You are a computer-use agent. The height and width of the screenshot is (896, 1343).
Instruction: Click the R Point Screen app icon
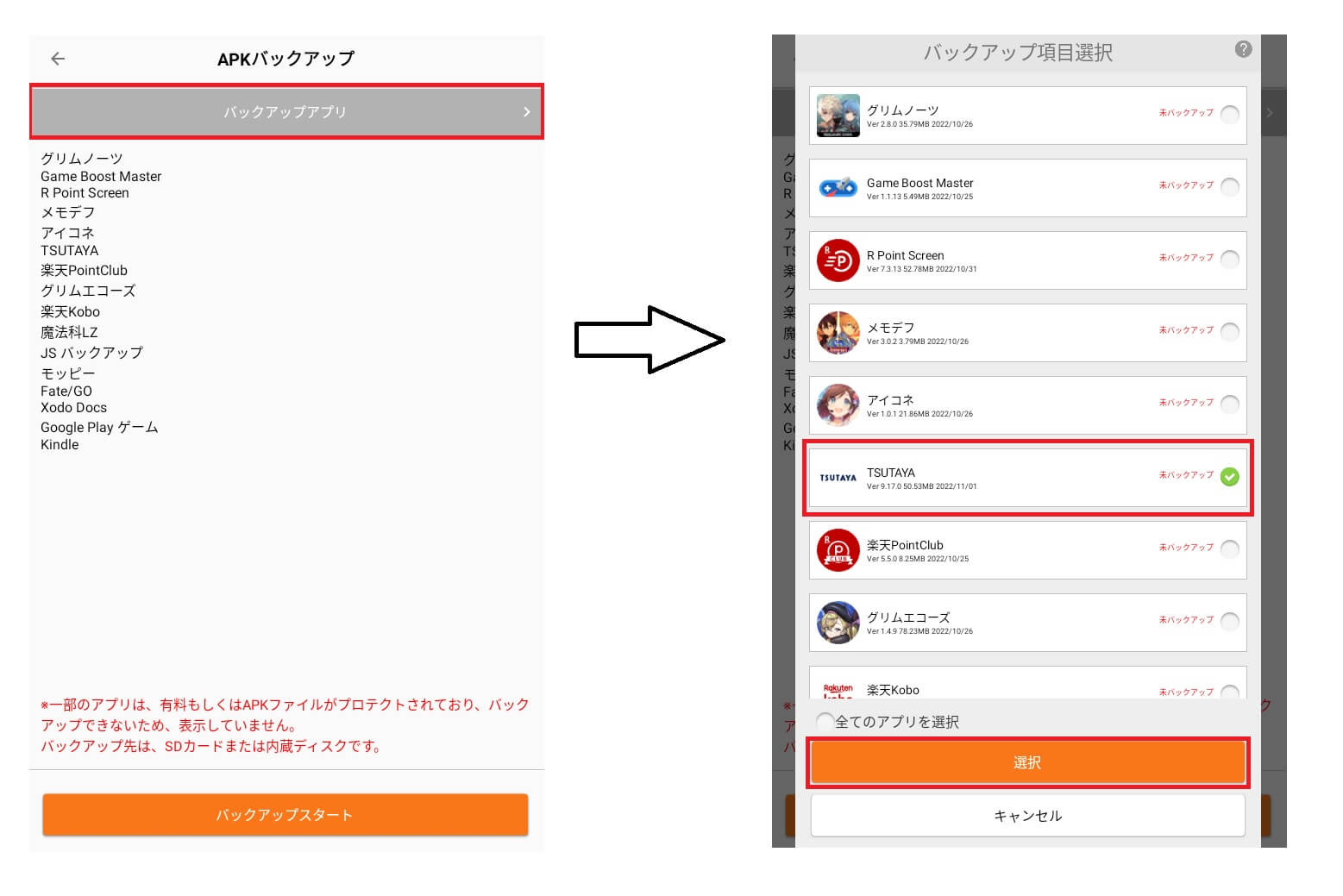pyautogui.click(x=838, y=260)
